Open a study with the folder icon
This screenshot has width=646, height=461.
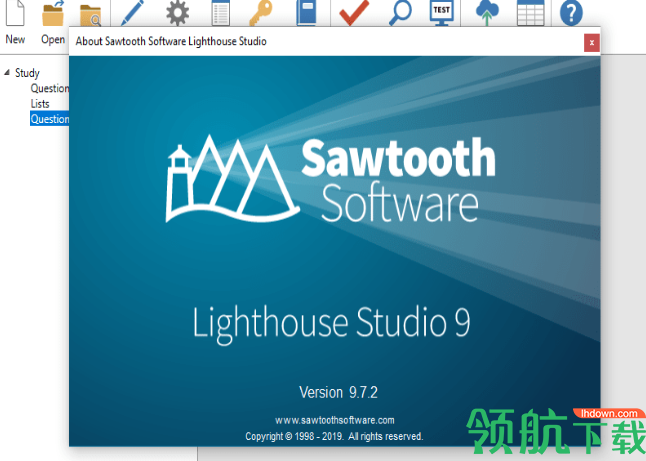53,13
